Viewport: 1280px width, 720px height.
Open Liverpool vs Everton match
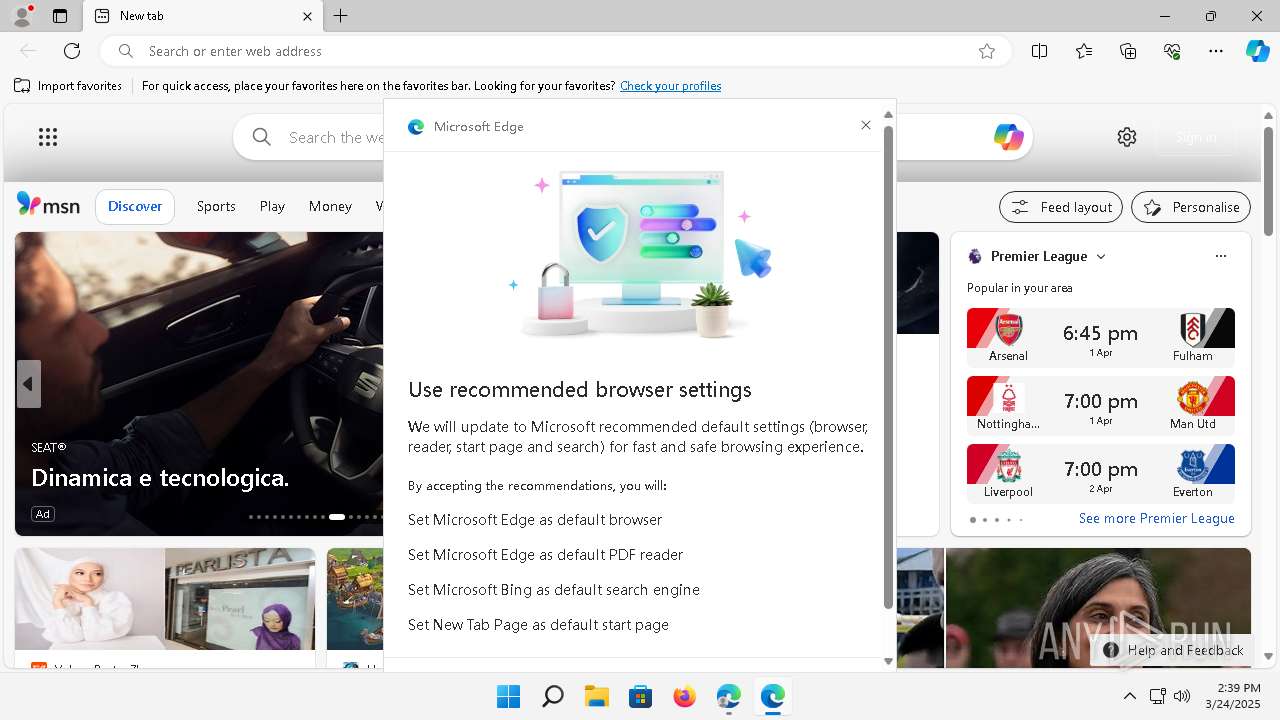pyautogui.click(x=1101, y=473)
